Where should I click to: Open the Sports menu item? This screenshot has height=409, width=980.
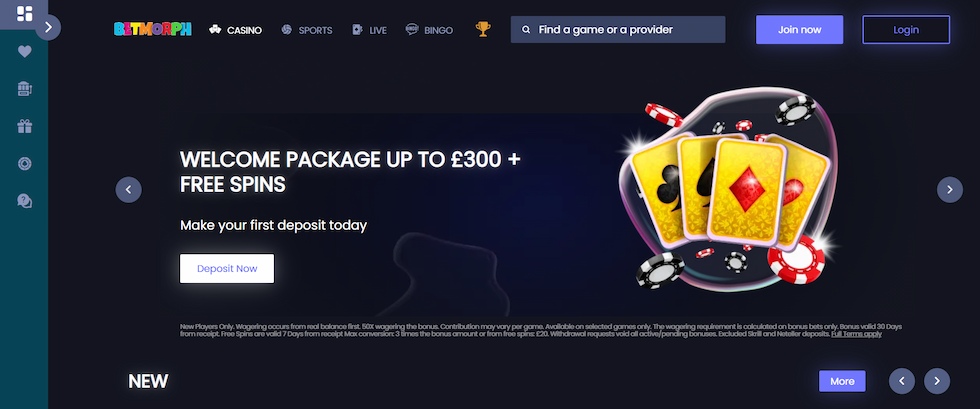307,30
